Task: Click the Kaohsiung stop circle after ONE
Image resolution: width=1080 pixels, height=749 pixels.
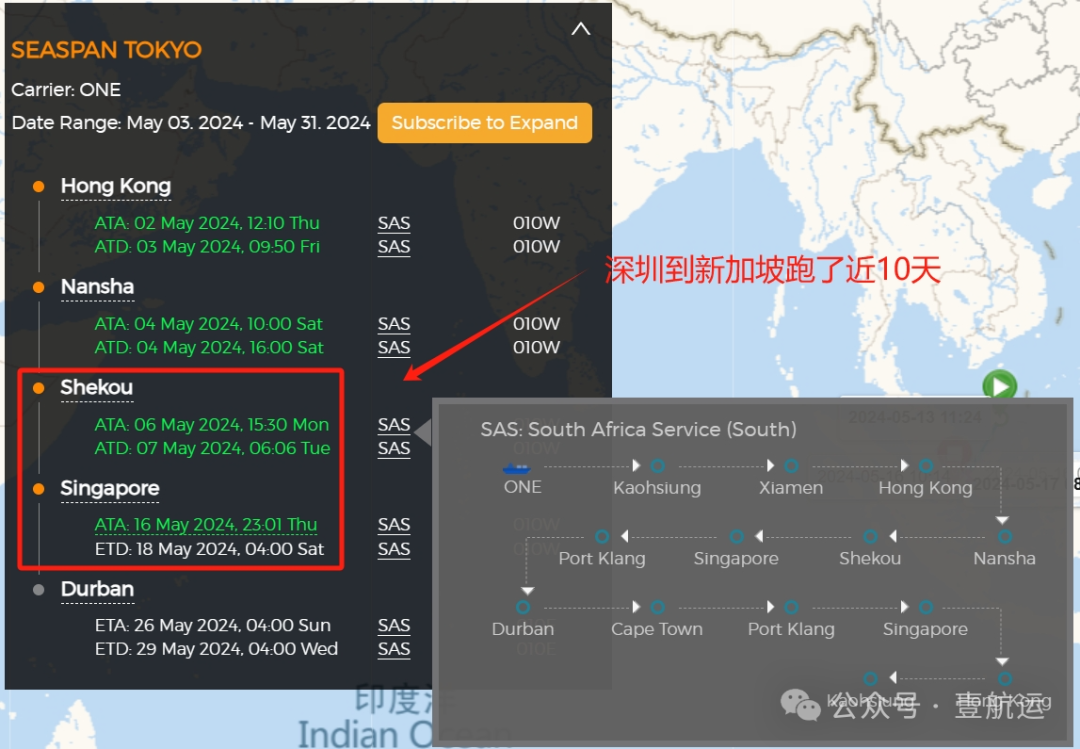Action: tap(658, 466)
